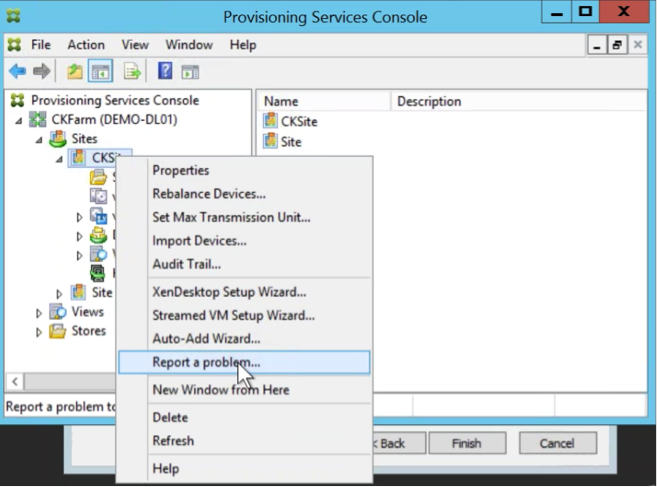Select Report a problem... in context menu
The height and width of the screenshot is (487, 657).
[244, 362]
